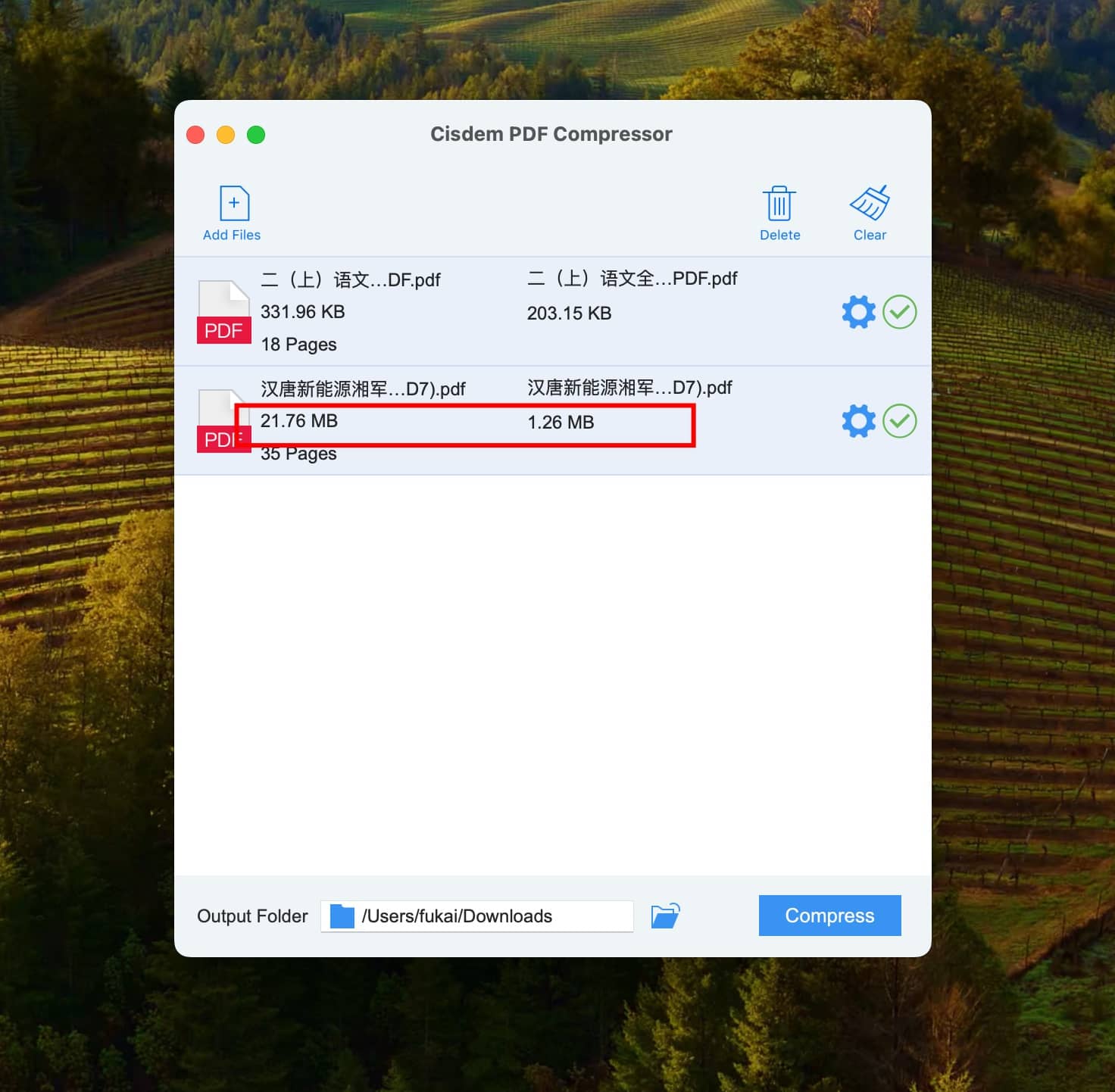The image size is (1115, 1092).
Task: Select output filename 汉唐新能源湘军…D7).pdf on right
Action: [x=629, y=388]
